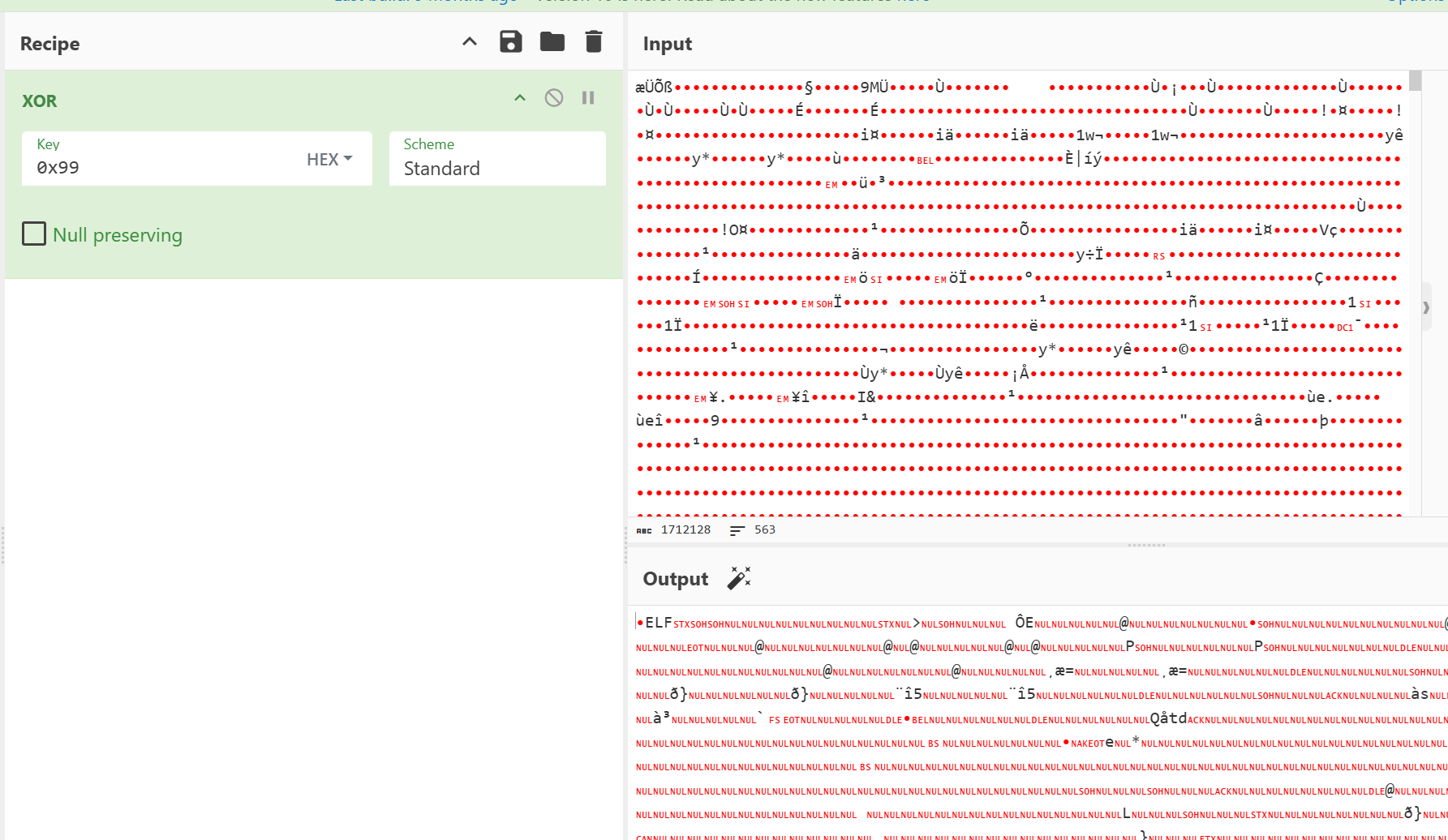
Task: Collapse the Recipe pane chevron
Action: pos(469,42)
